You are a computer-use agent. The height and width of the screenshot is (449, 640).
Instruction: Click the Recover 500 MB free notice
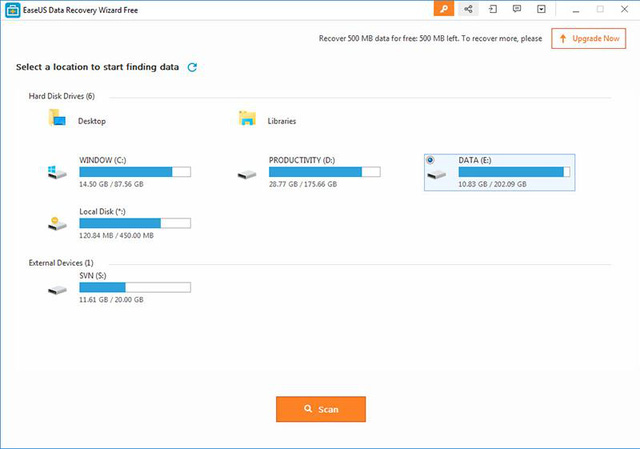point(431,38)
